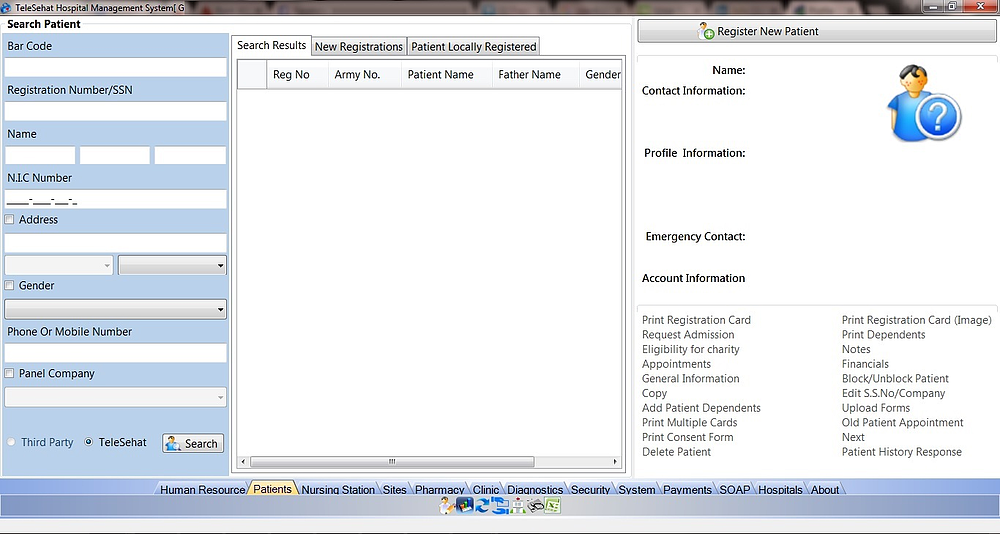This screenshot has width=1000, height=534.
Task: Click Print Registration Card (Image) link
Action: [916, 320]
